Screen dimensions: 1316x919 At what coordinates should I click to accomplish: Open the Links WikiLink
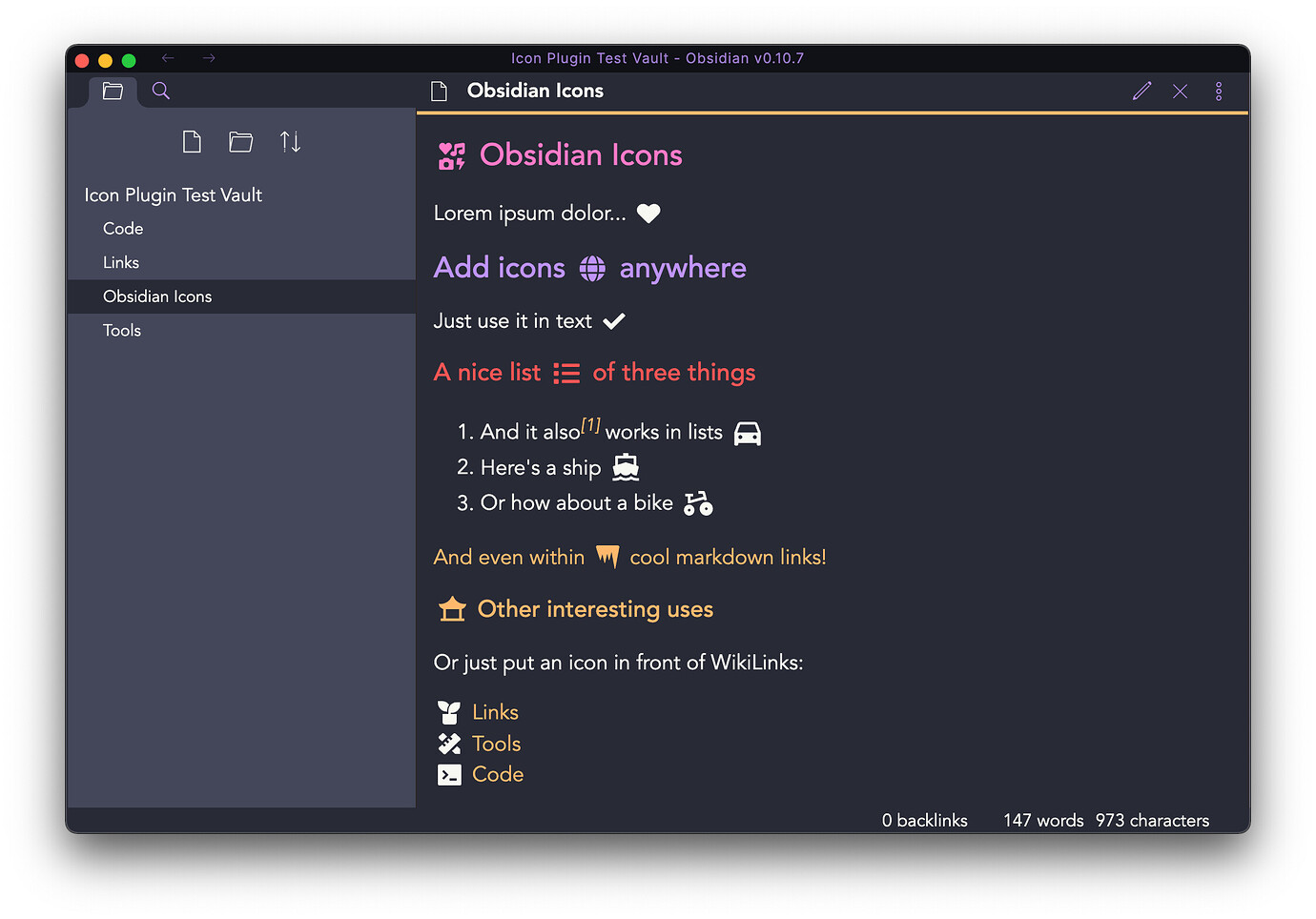tap(494, 711)
